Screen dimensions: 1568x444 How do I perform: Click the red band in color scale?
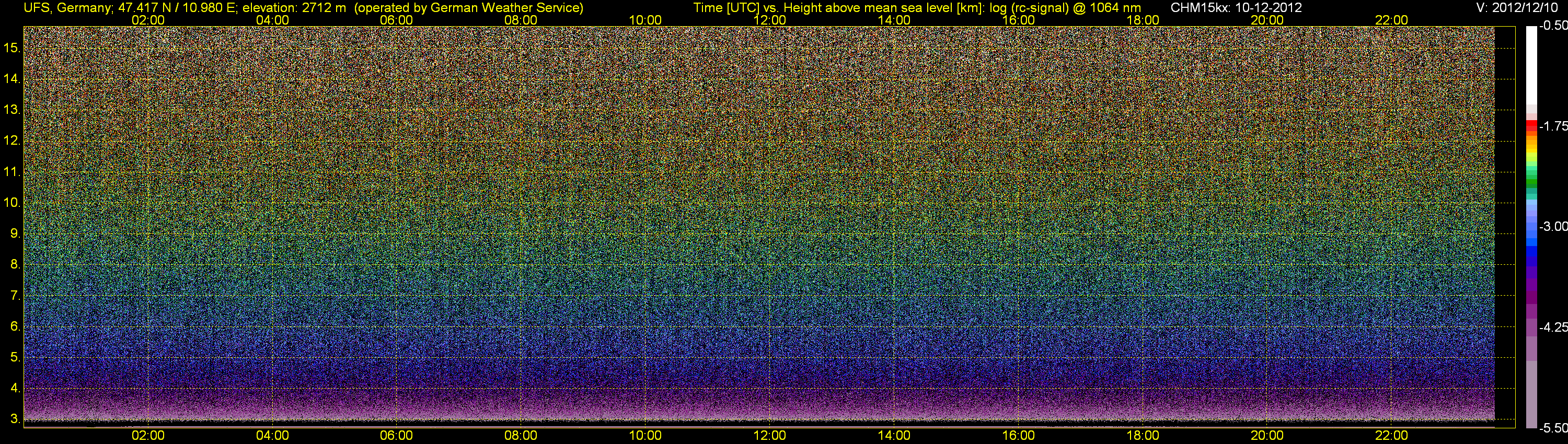point(1531,125)
